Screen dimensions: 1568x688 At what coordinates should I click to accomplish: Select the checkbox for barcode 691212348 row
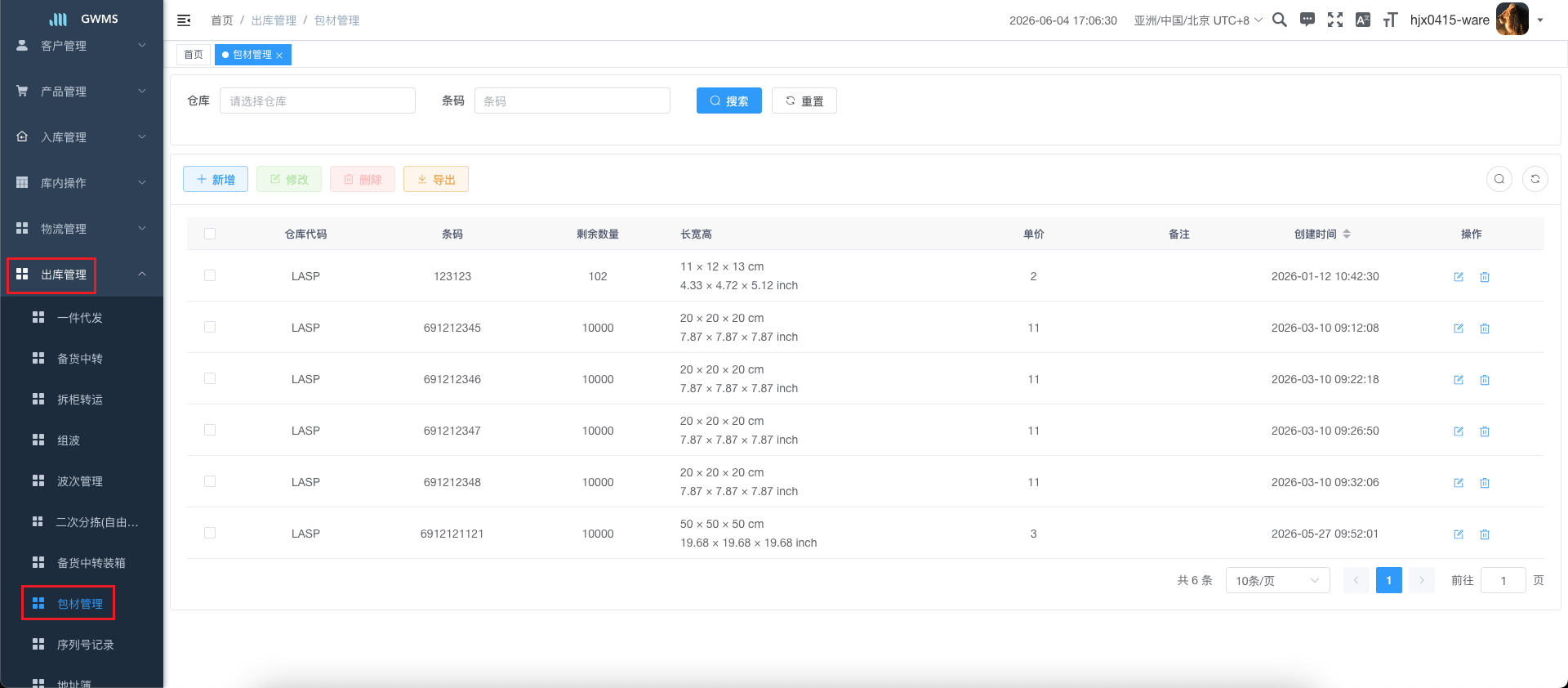(x=210, y=481)
